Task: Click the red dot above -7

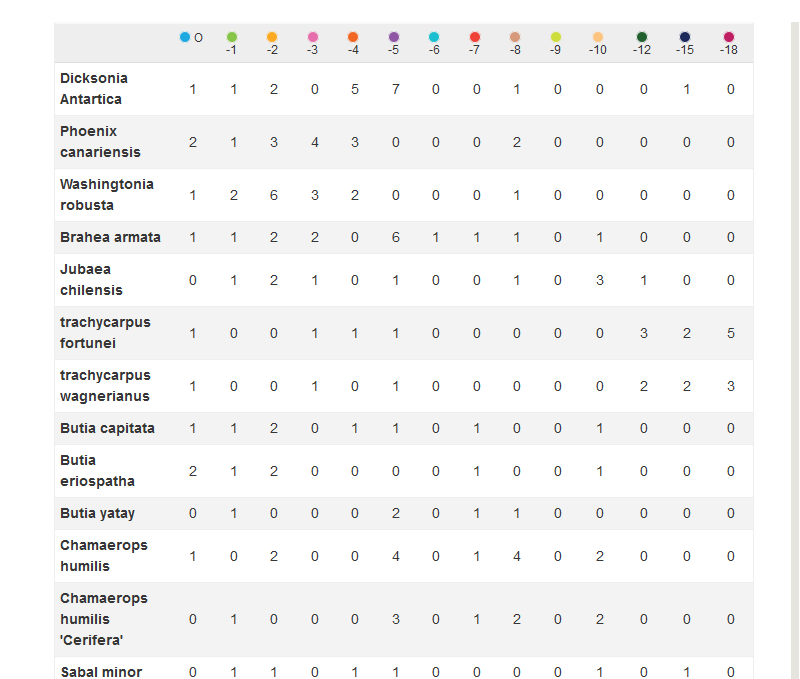Action: tap(475, 37)
